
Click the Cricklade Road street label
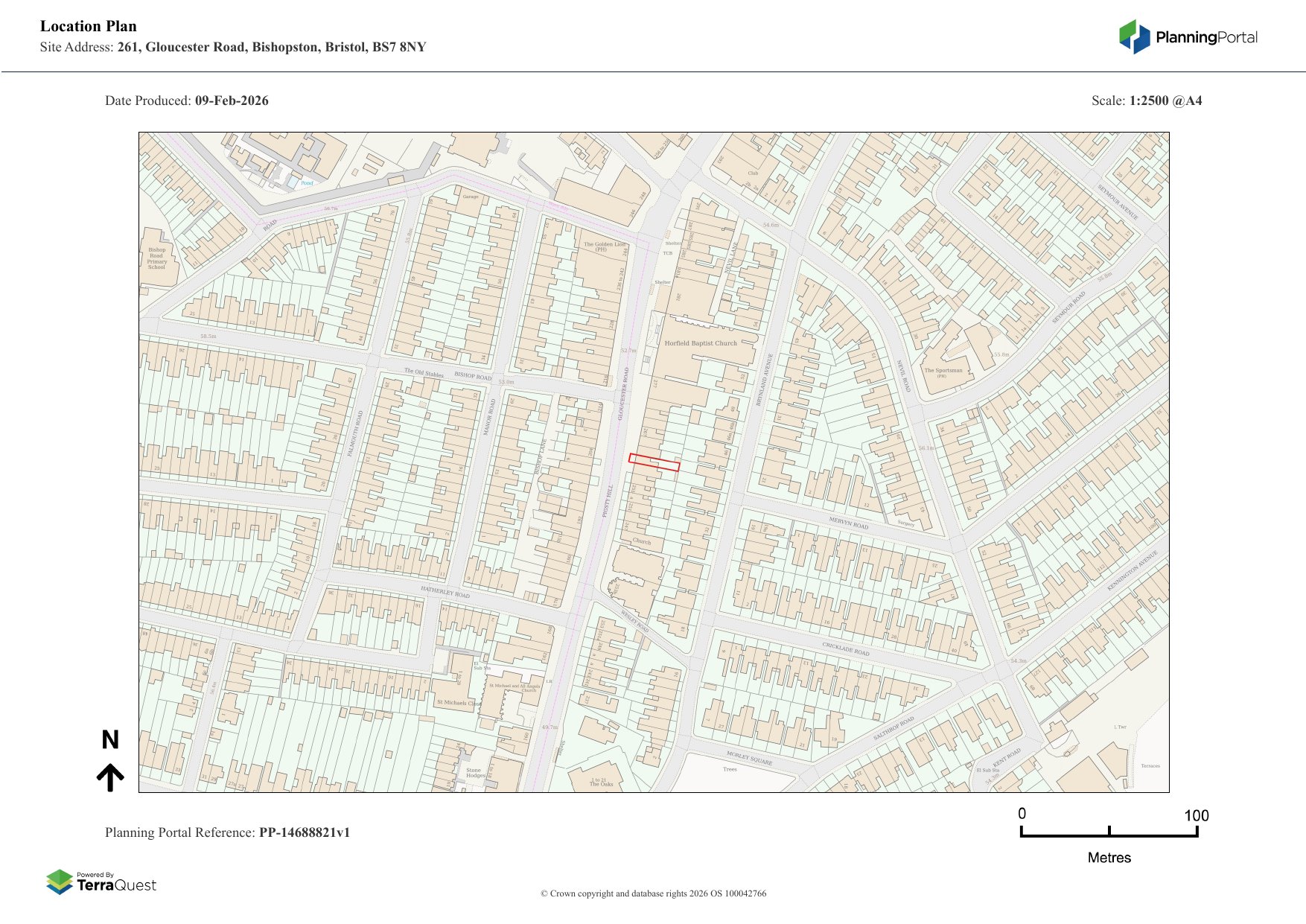pos(845,649)
